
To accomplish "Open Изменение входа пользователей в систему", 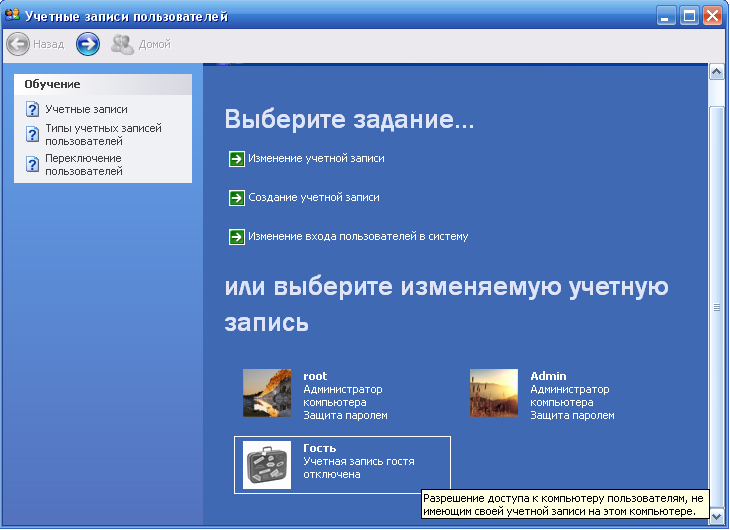I will (x=358, y=236).
